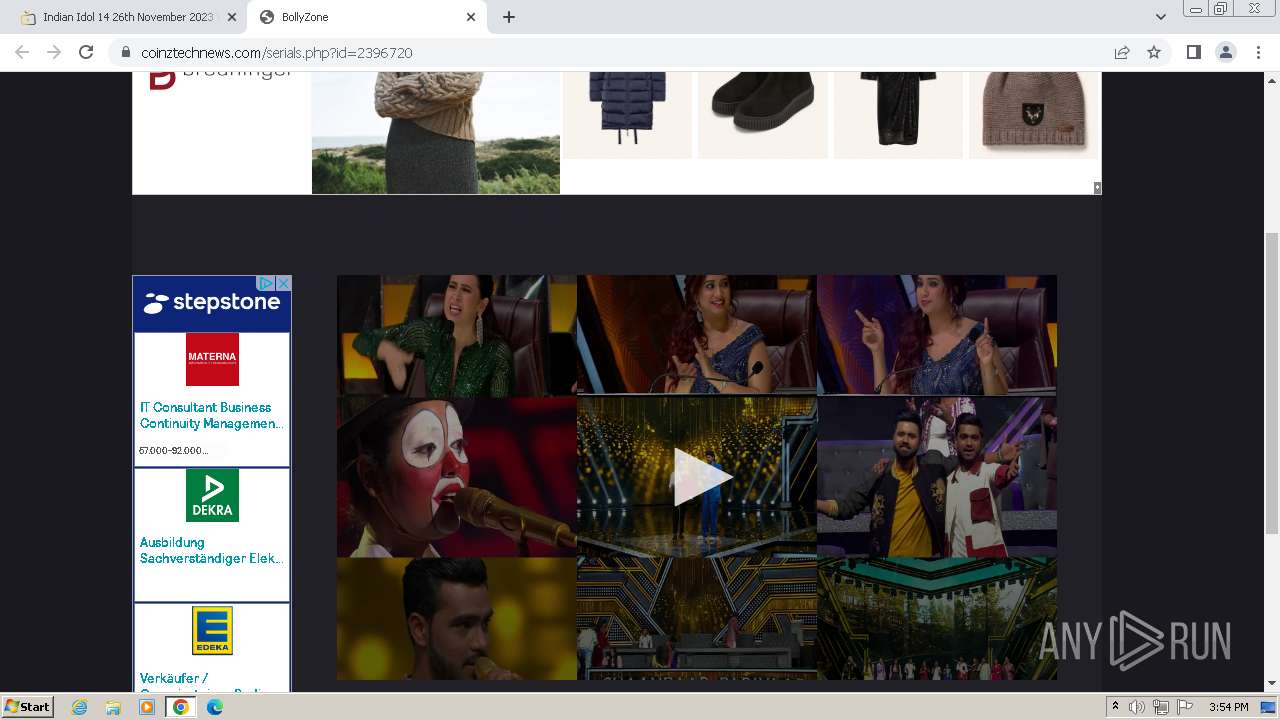This screenshot has height=720, width=1280.
Task: View site information lock icon
Action: [126, 52]
